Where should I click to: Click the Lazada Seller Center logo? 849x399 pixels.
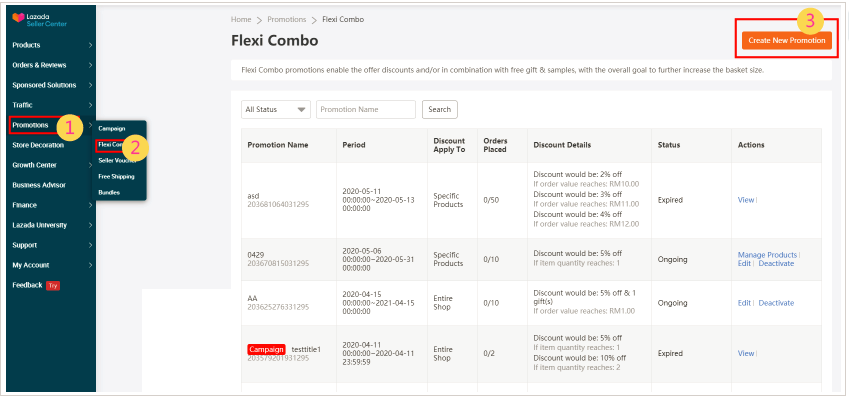39,20
